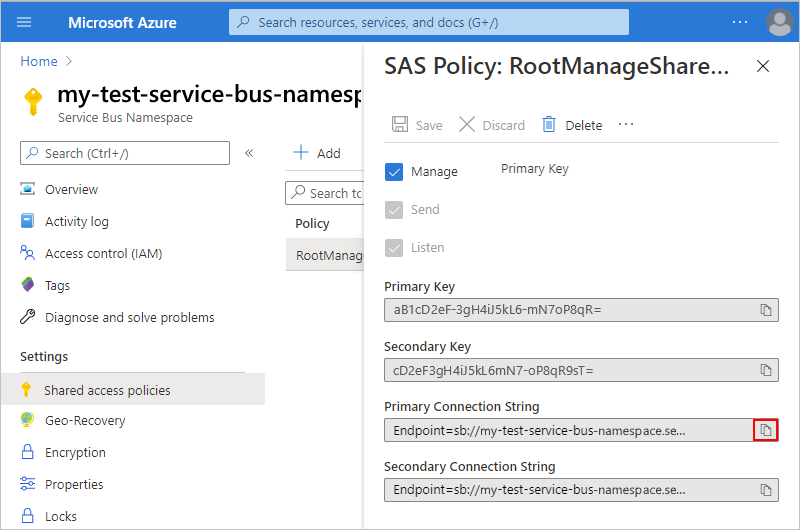Close the SAS Policy panel
The width and height of the screenshot is (800, 530).
point(763,67)
